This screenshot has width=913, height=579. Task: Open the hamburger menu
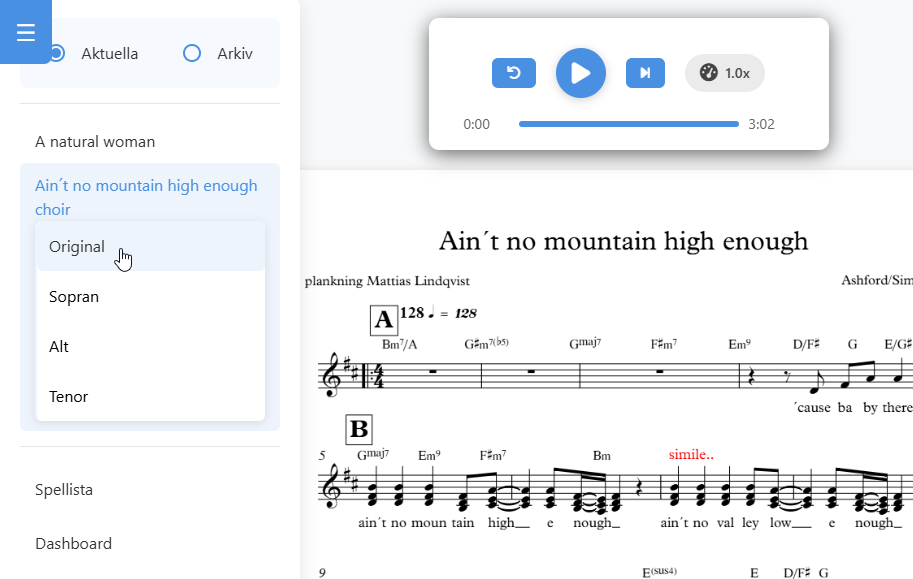tap(26, 31)
